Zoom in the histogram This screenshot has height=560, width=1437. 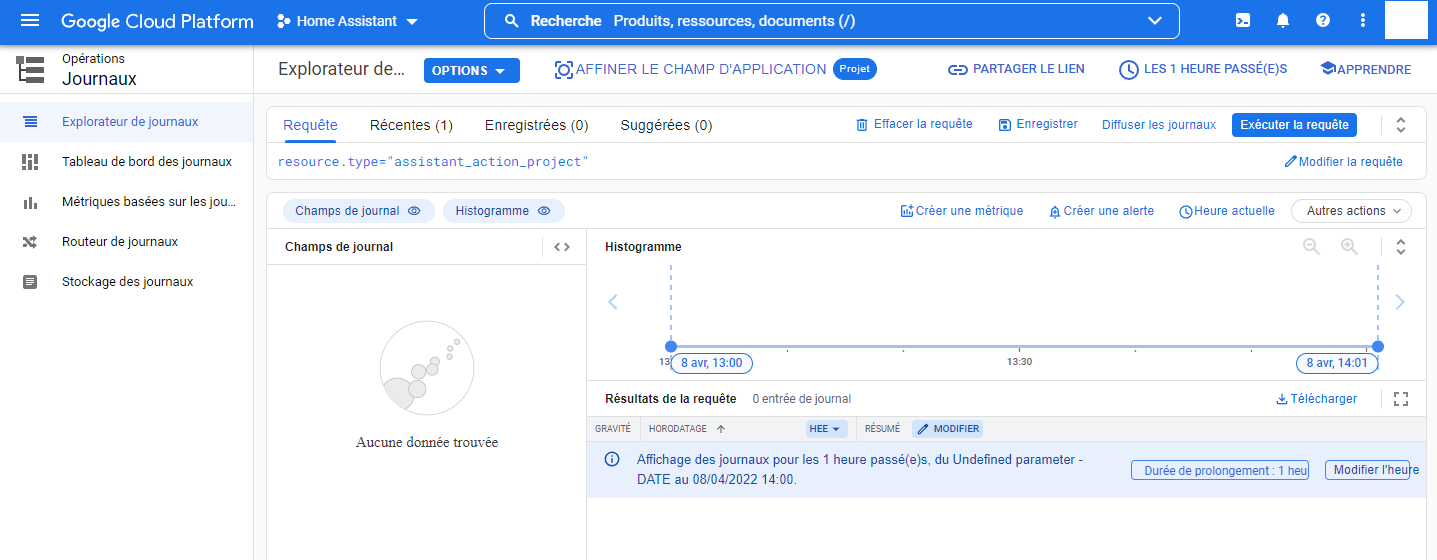[x=1349, y=247]
